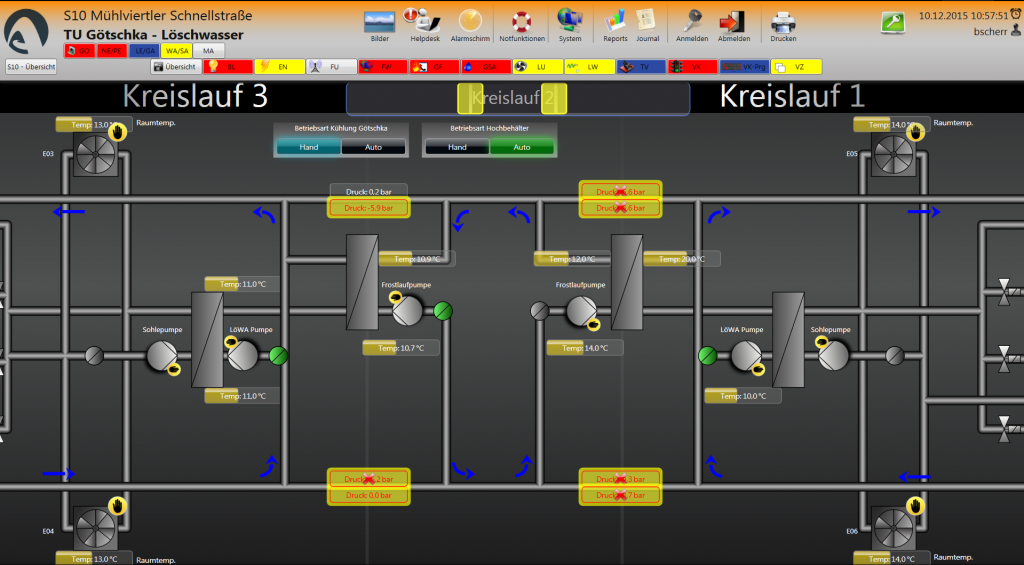Click the Temp: 20.0 °C value
This screenshot has width=1024, height=565.
pos(682,259)
